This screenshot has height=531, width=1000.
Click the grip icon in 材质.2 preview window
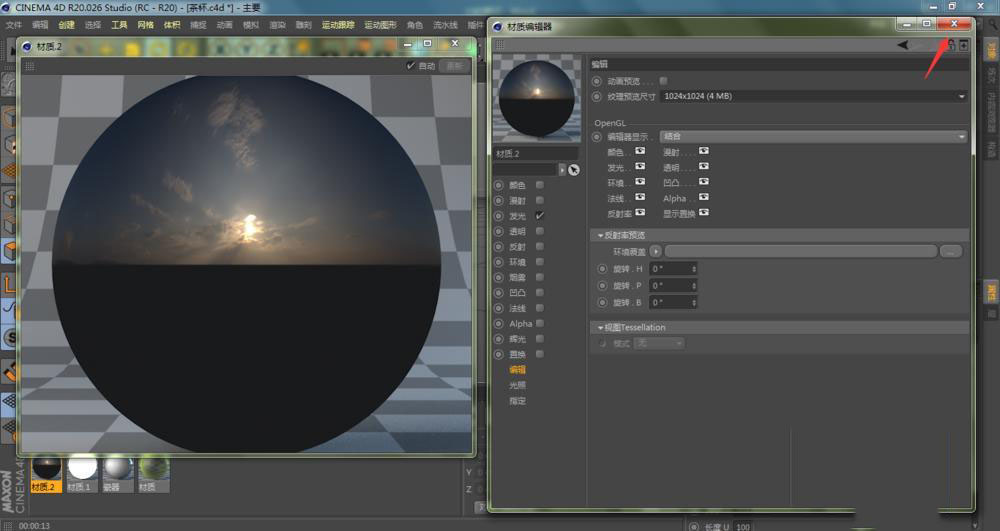click(x=29, y=66)
